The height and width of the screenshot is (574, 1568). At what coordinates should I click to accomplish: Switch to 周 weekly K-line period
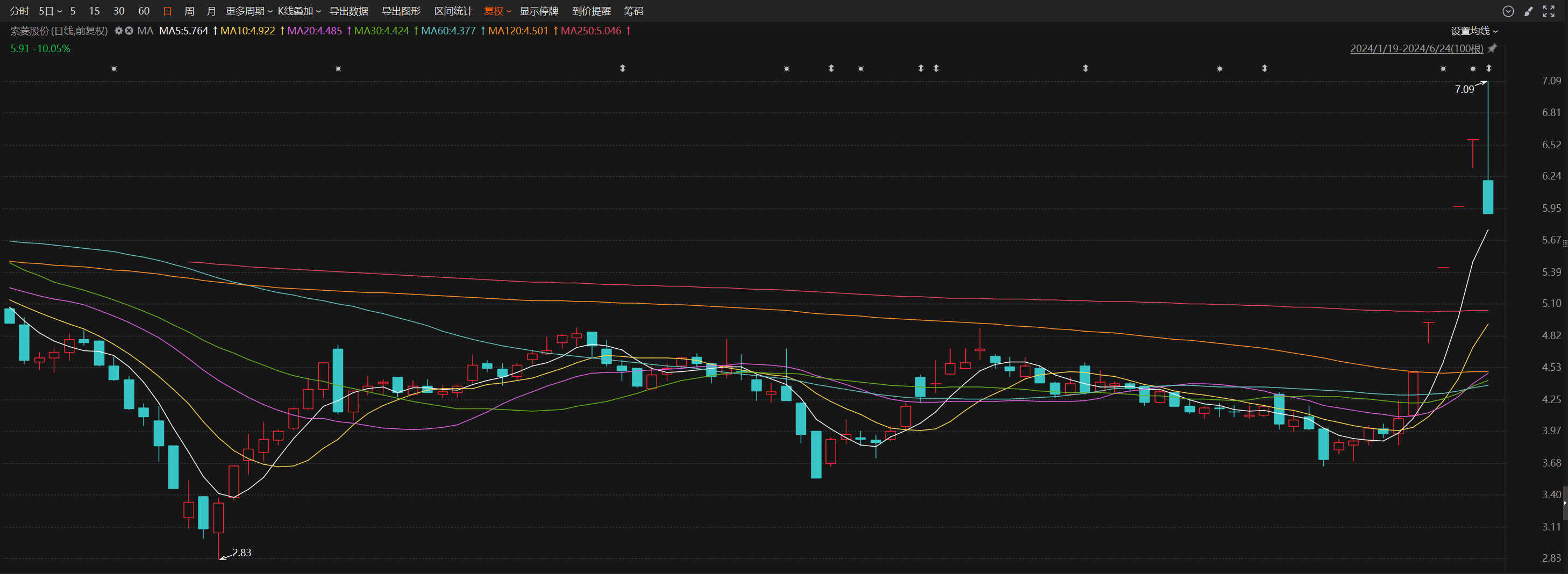pyautogui.click(x=189, y=11)
